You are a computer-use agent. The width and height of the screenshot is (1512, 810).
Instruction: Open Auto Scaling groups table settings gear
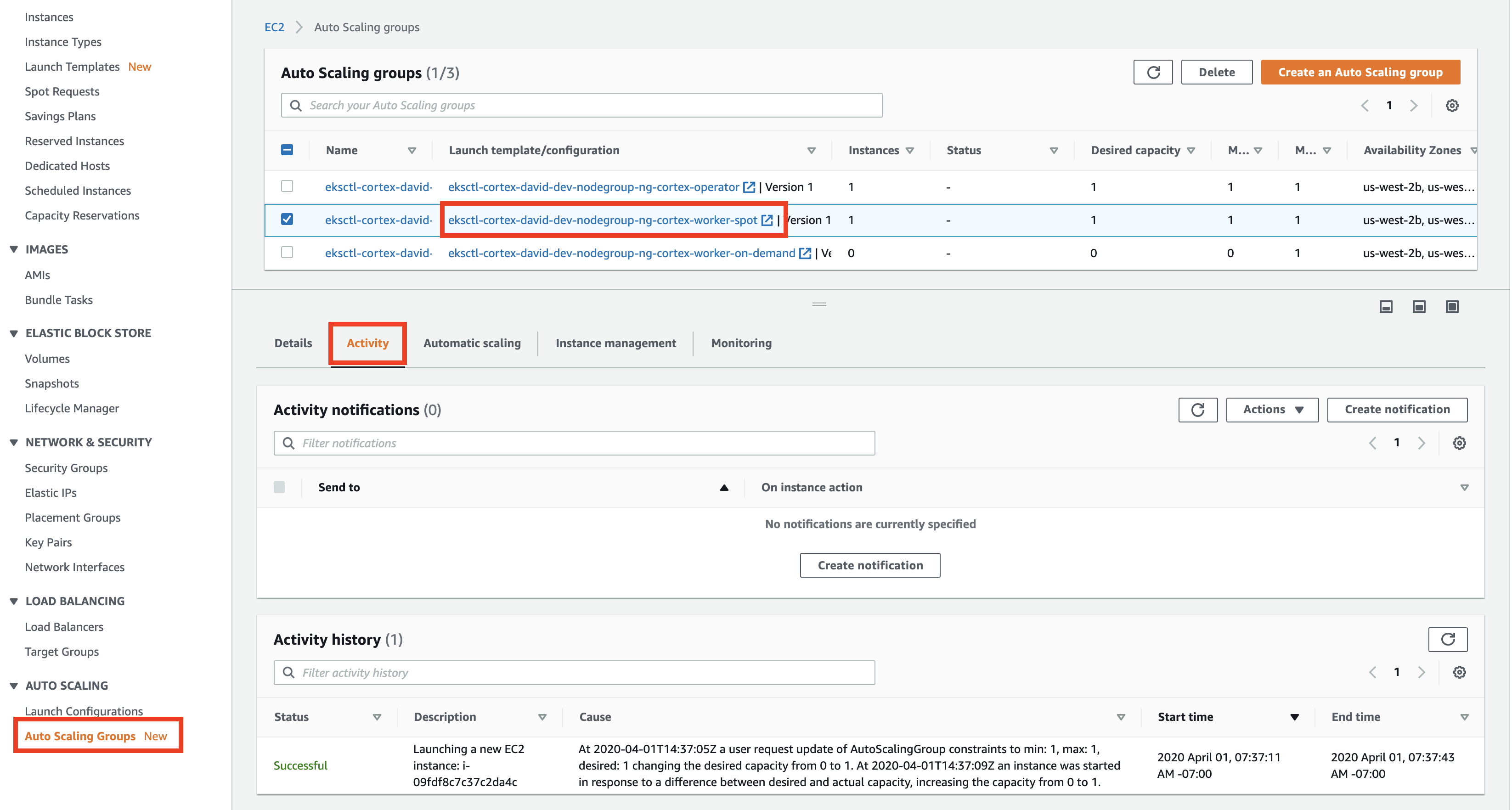coord(1451,106)
